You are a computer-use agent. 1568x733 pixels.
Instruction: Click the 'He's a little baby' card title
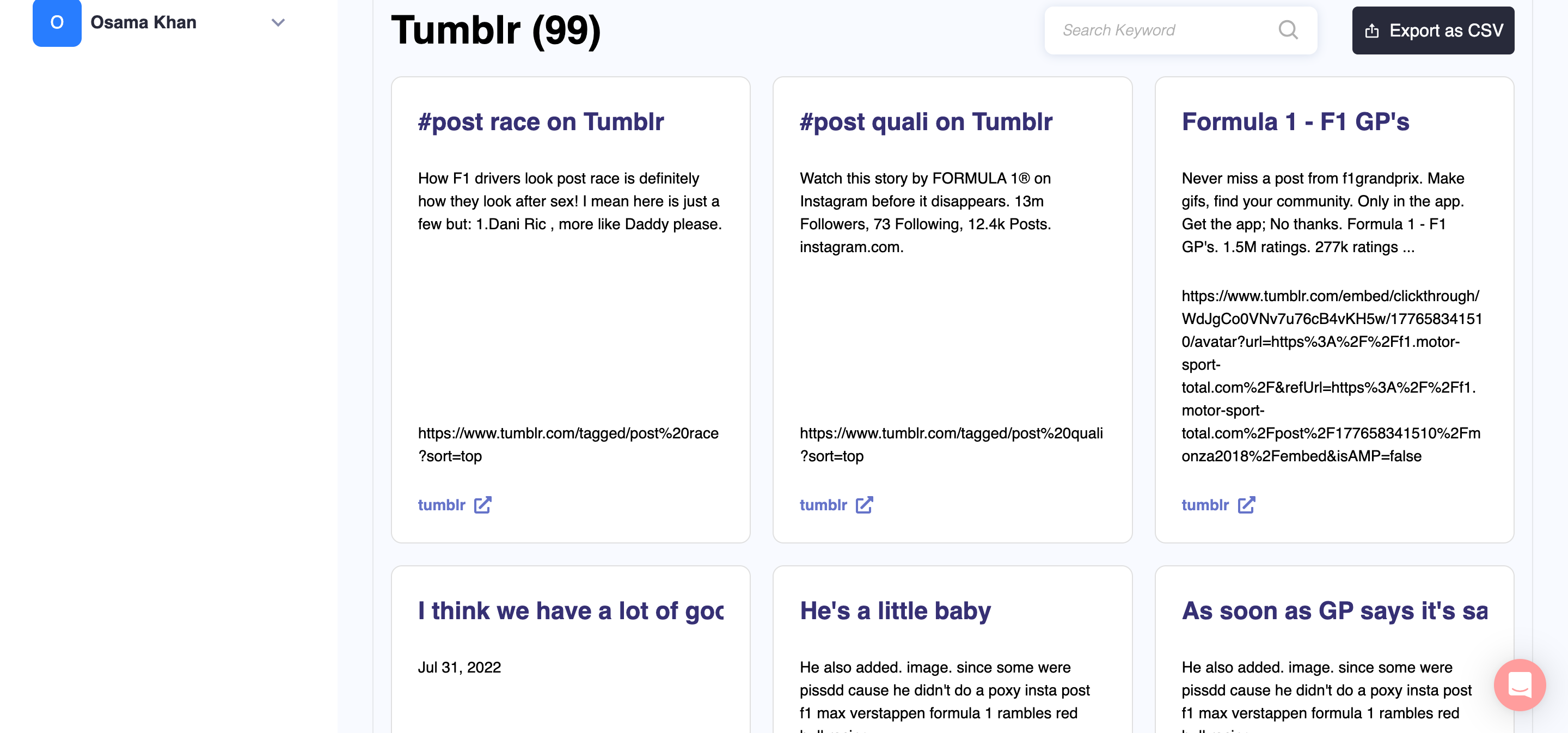tap(895, 610)
